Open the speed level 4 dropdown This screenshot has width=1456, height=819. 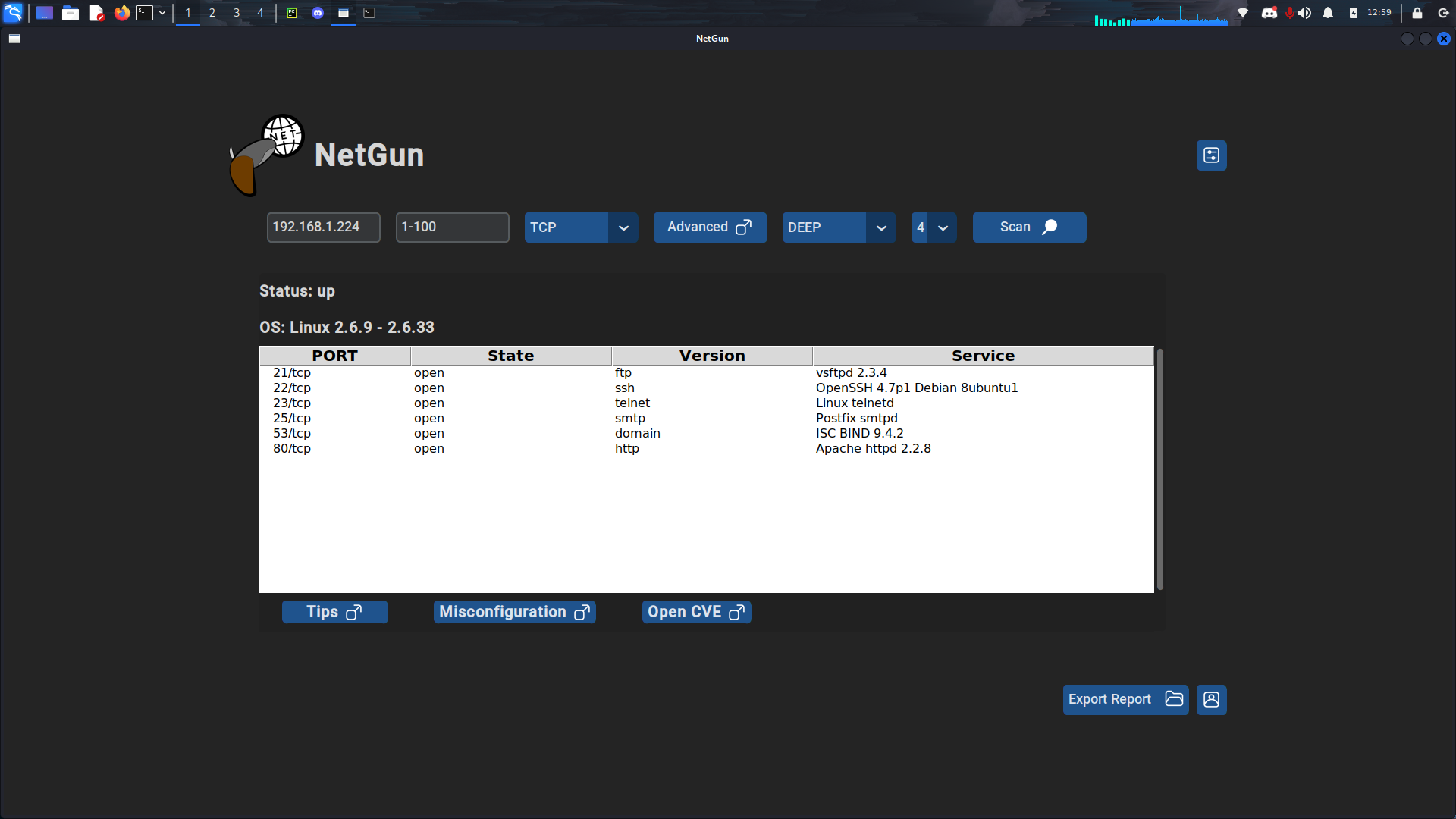(x=943, y=227)
